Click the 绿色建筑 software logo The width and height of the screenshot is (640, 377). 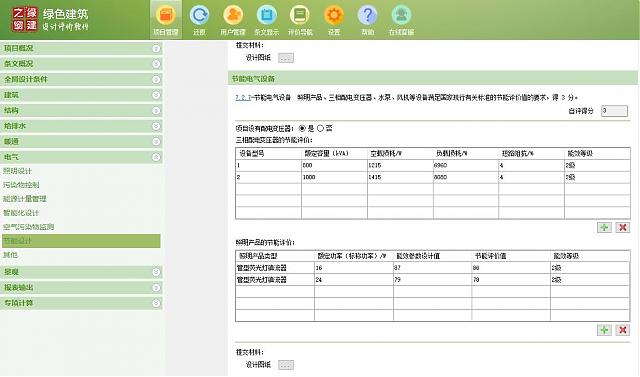[x=50, y=19]
